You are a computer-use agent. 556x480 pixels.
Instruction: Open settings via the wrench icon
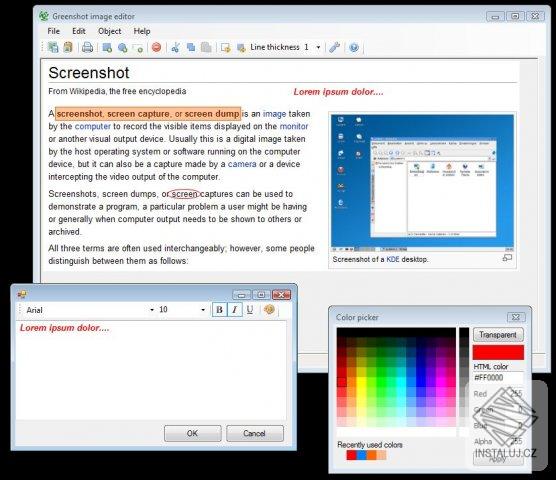pyautogui.click(x=334, y=47)
